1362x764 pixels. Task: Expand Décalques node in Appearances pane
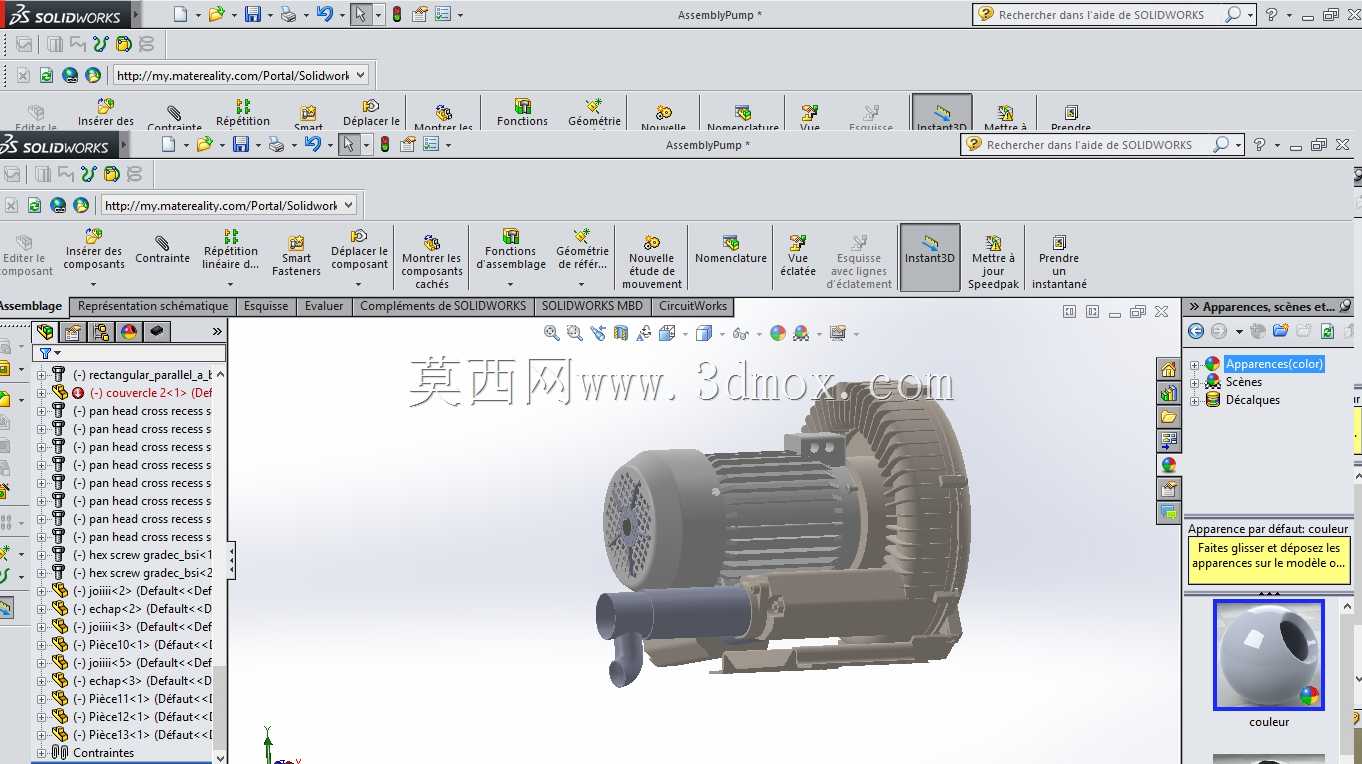(1194, 400)
